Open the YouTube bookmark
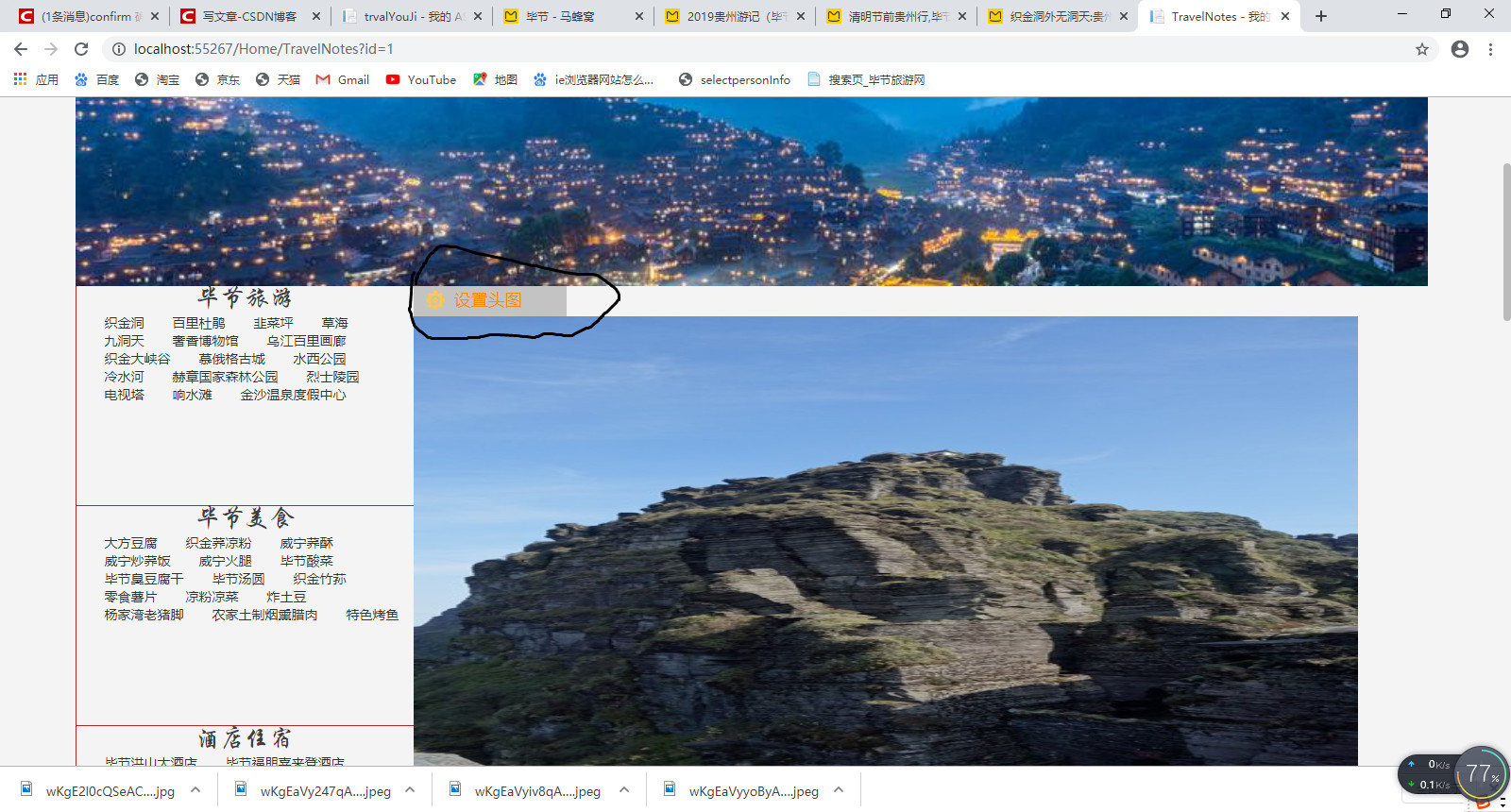Image resolution: width=1511 pixels, height=812 pixels. [x=421, y=79]
